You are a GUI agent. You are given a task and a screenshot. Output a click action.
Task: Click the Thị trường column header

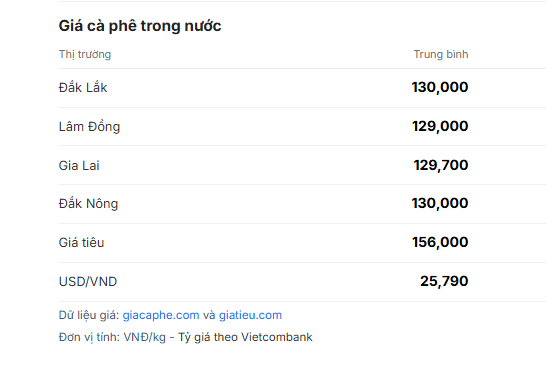tap(85, 54)
